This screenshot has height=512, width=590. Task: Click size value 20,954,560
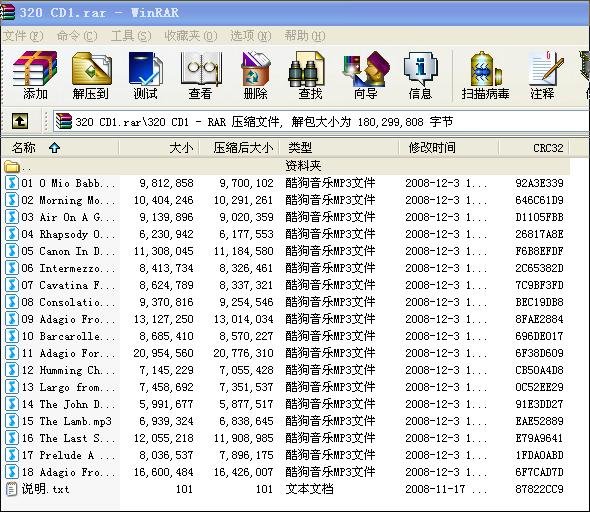coord(163,353)
